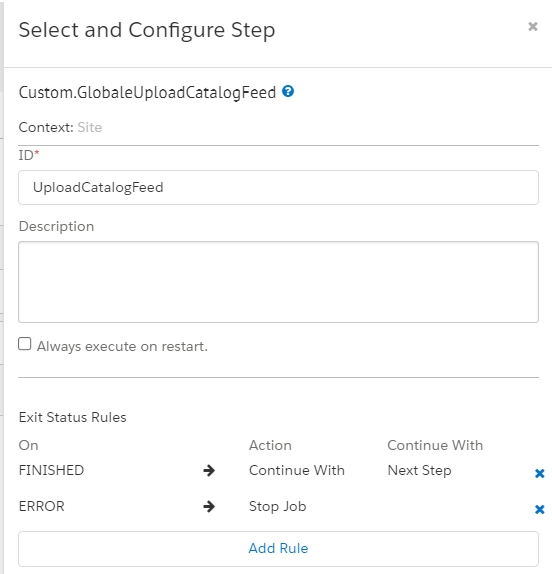
Task: Close the Select and Configure Step dialog
Action: click(533, 26)
